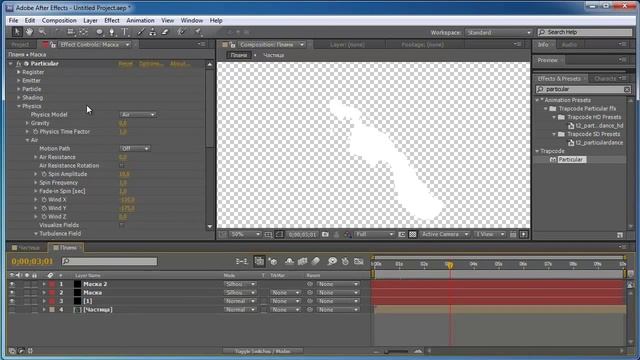Open the Layer menu
The width and height of the screenshot is (640, 360).
90,20
